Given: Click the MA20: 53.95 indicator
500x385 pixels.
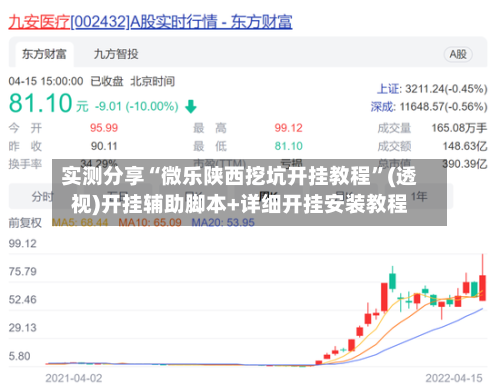Looking at the screenshot, I should click(x=223, y=222).
